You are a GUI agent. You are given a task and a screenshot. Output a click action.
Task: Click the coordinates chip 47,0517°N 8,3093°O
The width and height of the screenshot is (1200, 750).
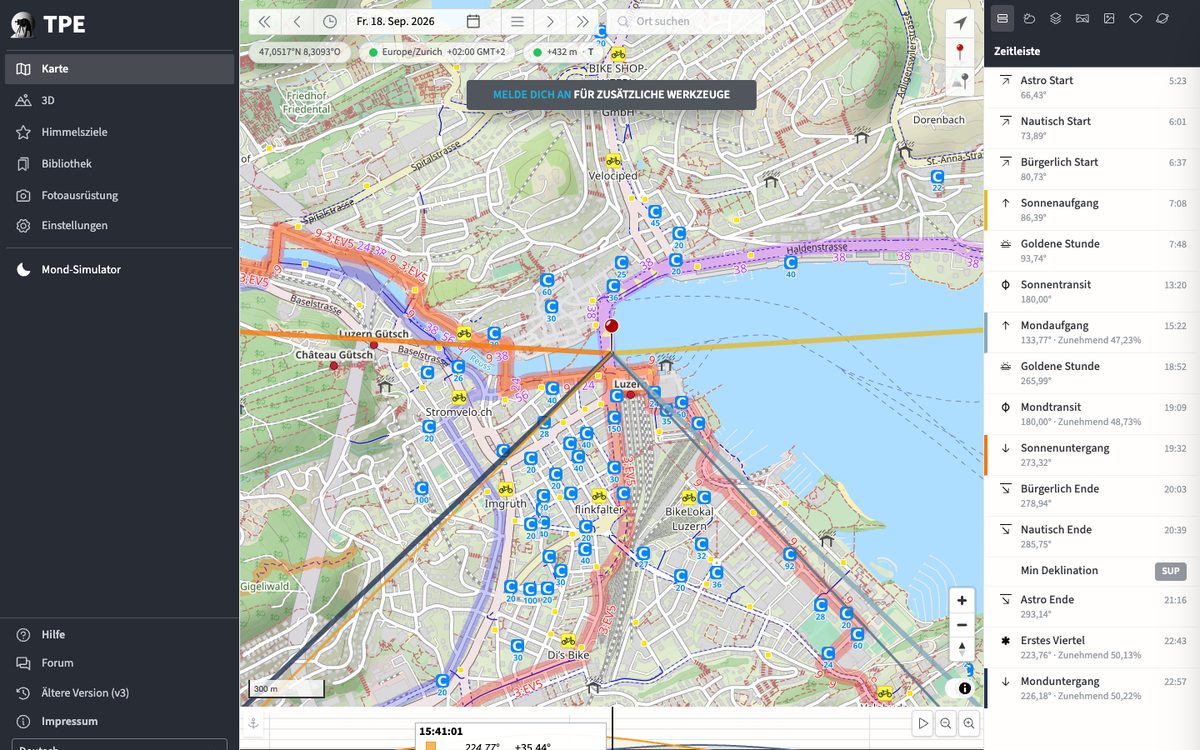coord(299,51)
